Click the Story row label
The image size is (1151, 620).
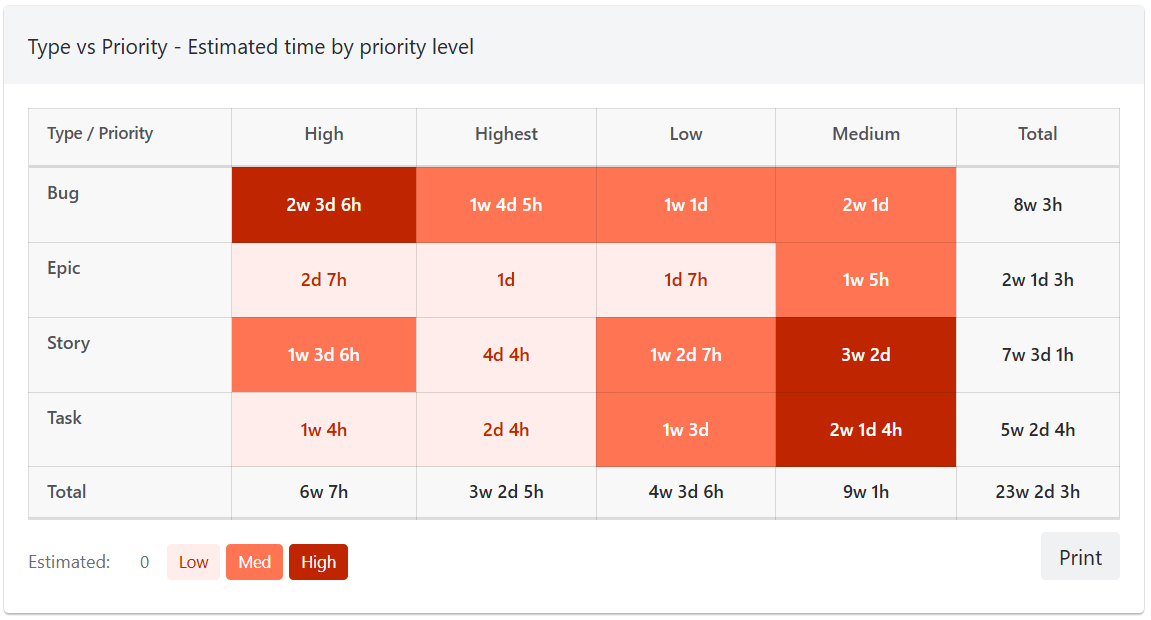click(x=69, y=343)
